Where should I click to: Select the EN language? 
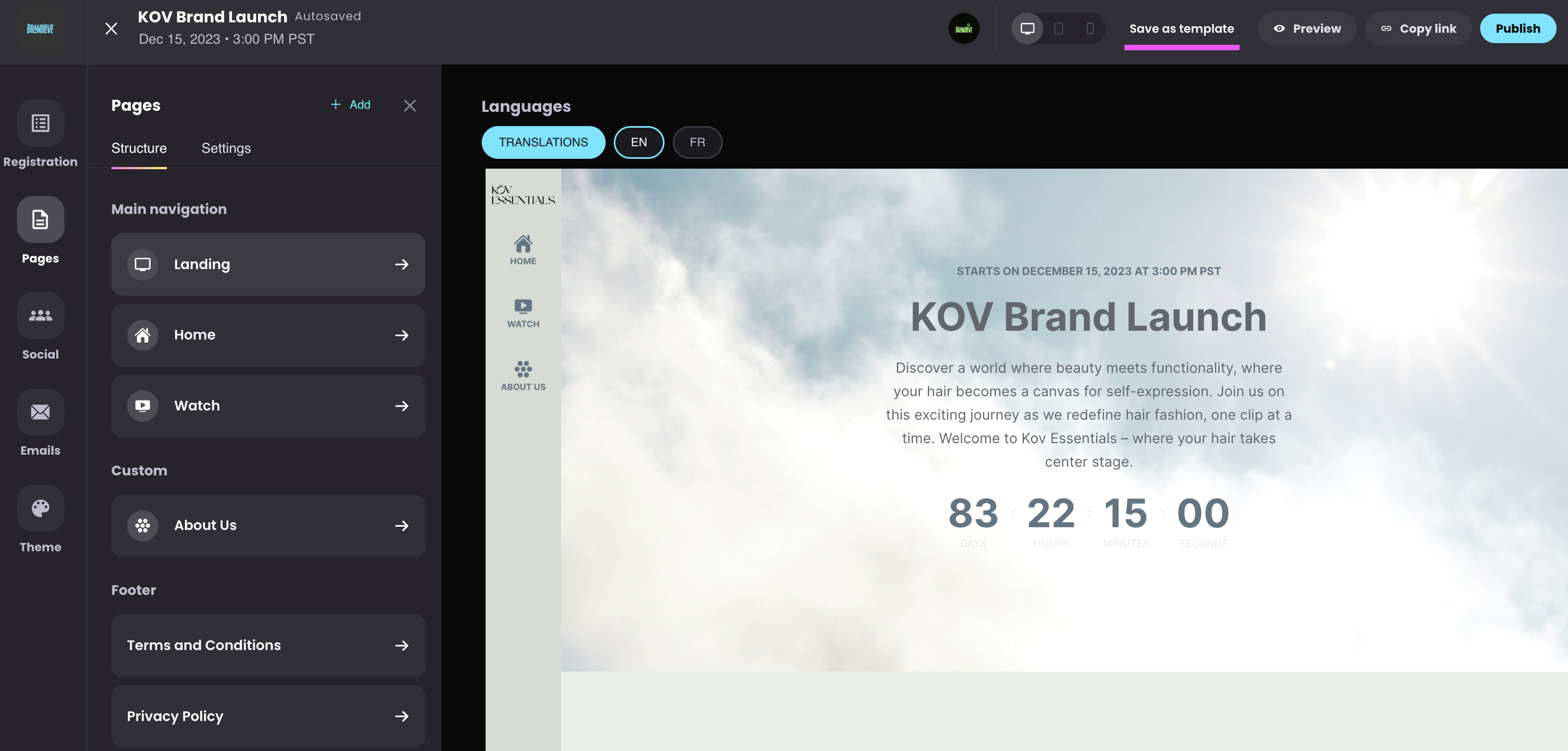click(x=638, y=142)
